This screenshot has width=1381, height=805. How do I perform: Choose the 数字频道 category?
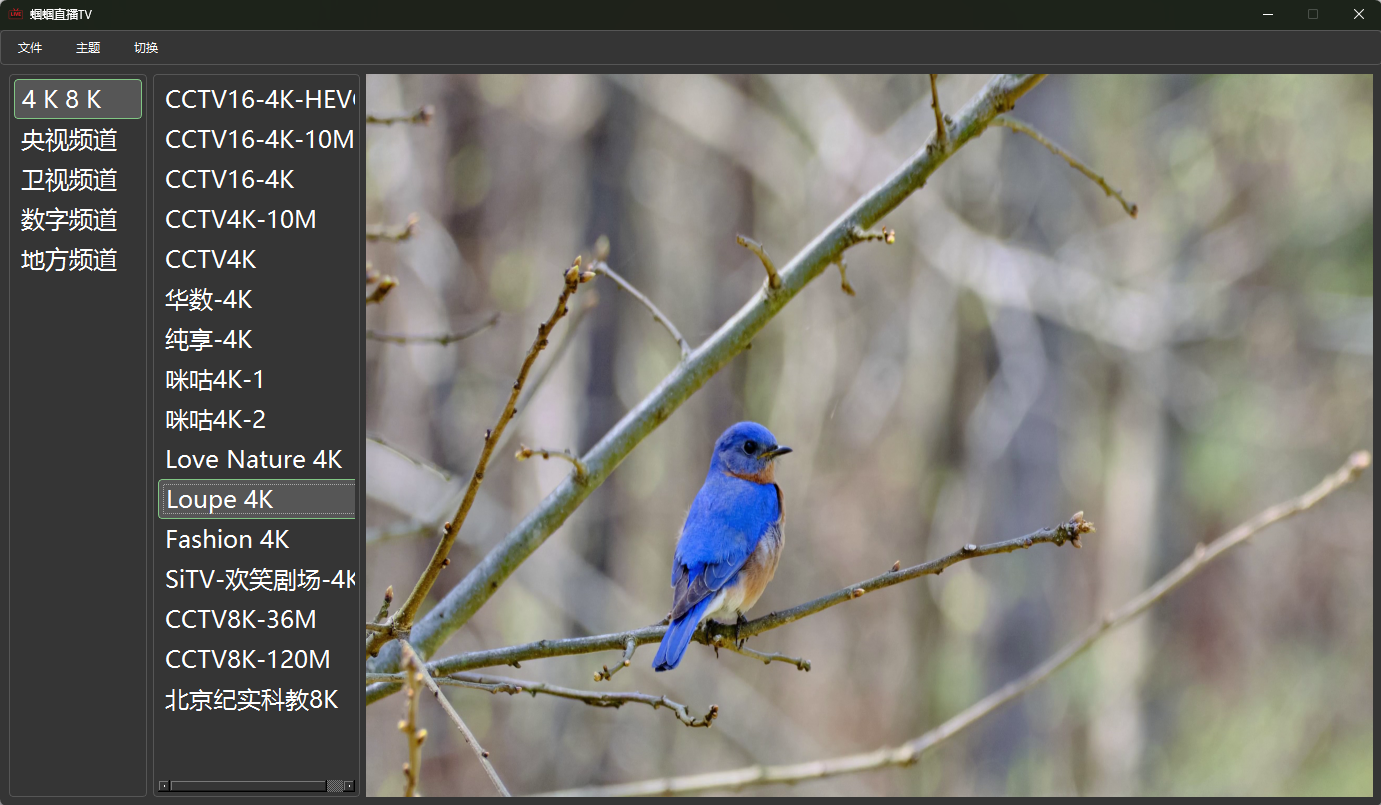pyautogui.click(x=70, y=220)
